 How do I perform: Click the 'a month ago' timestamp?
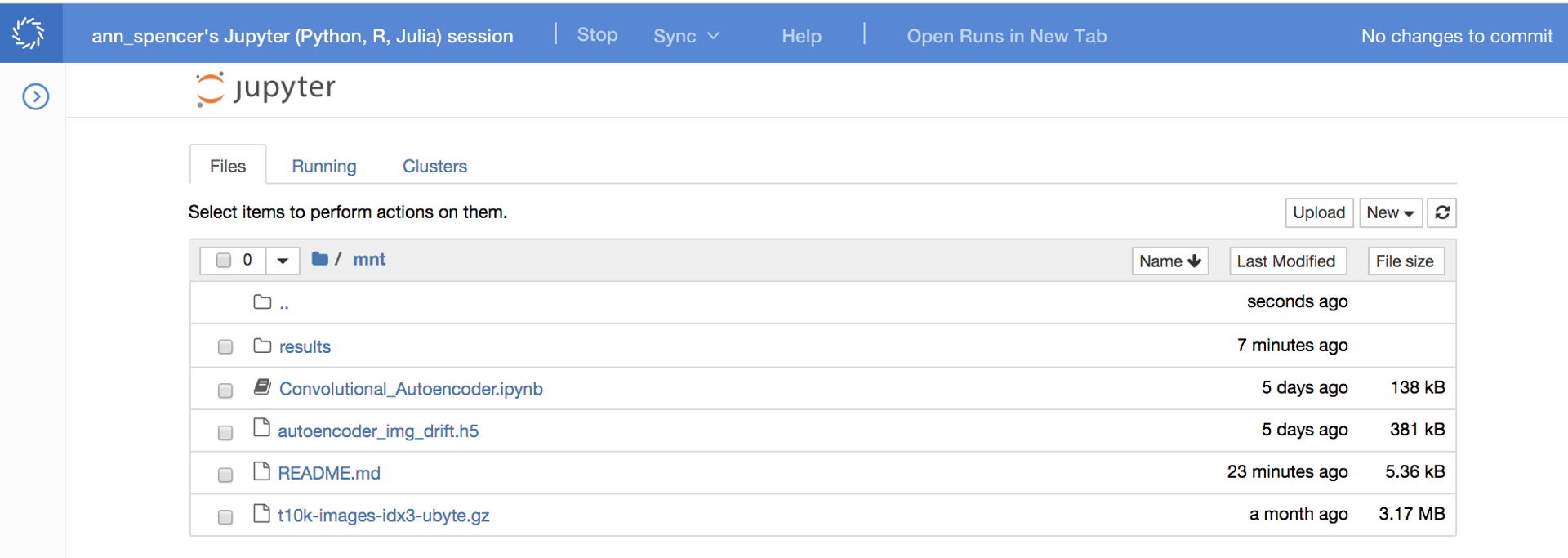pyautogui.click(x=1299, y=514)
